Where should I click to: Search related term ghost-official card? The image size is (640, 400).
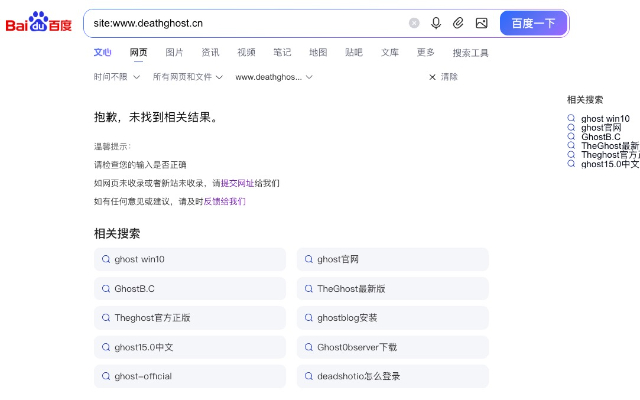[190, 376]
